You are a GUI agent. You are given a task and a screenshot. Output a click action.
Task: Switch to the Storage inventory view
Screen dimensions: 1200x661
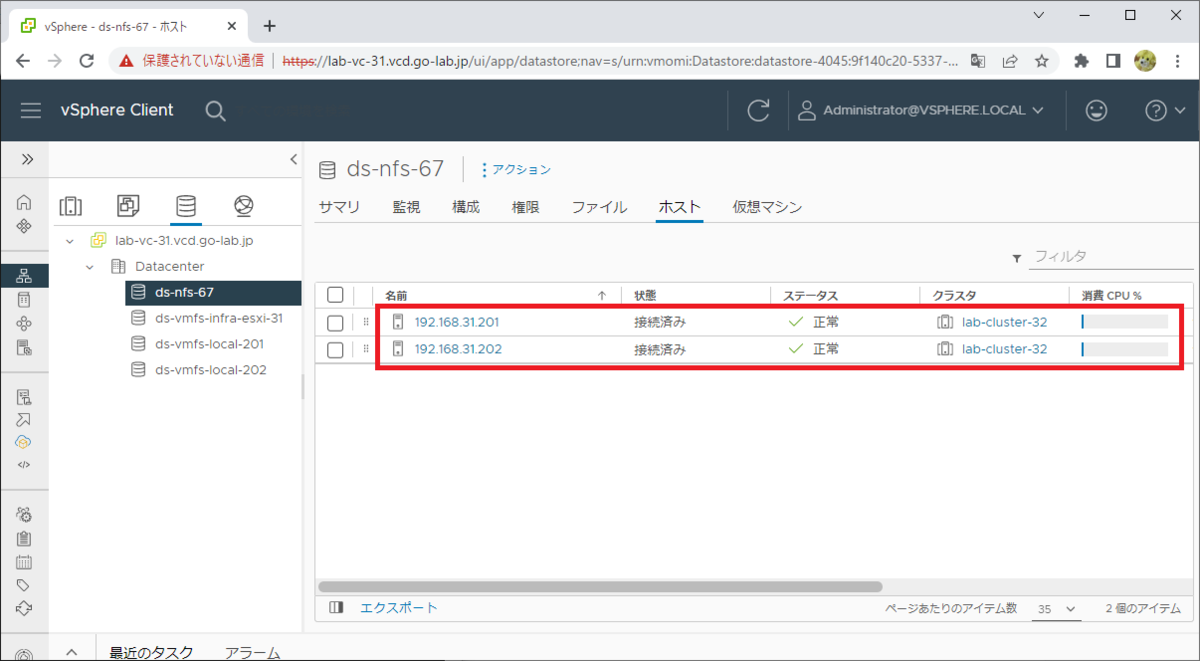(185, 206)
